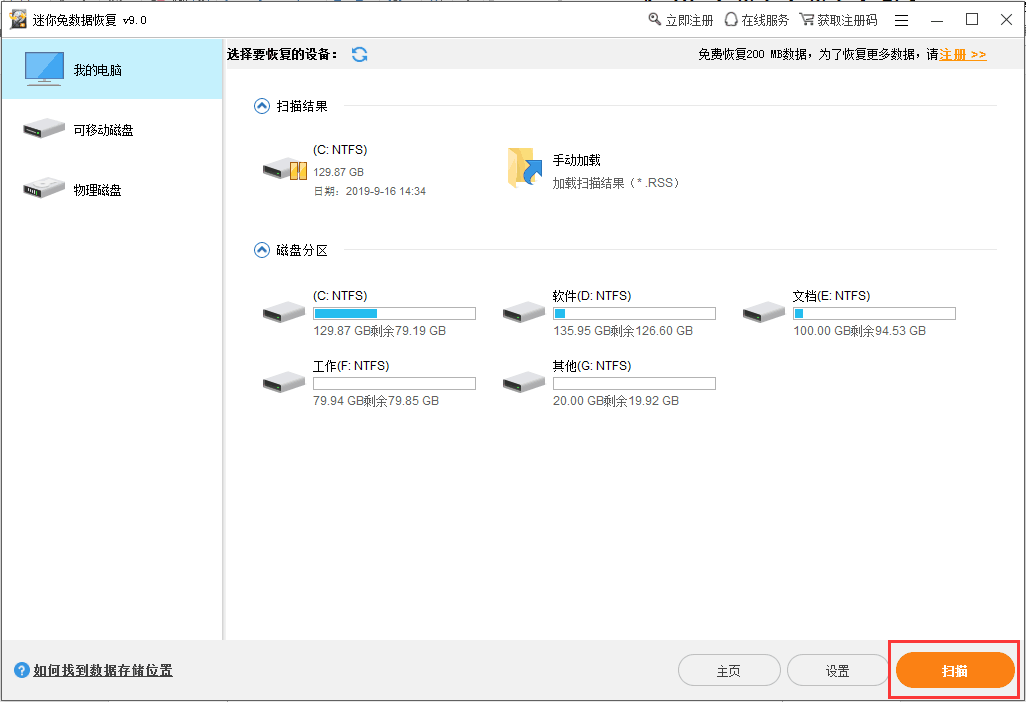Open 如何找到数据存储位置 link
This screenshot has width=1026, height=702.
[x=103, y=671]
